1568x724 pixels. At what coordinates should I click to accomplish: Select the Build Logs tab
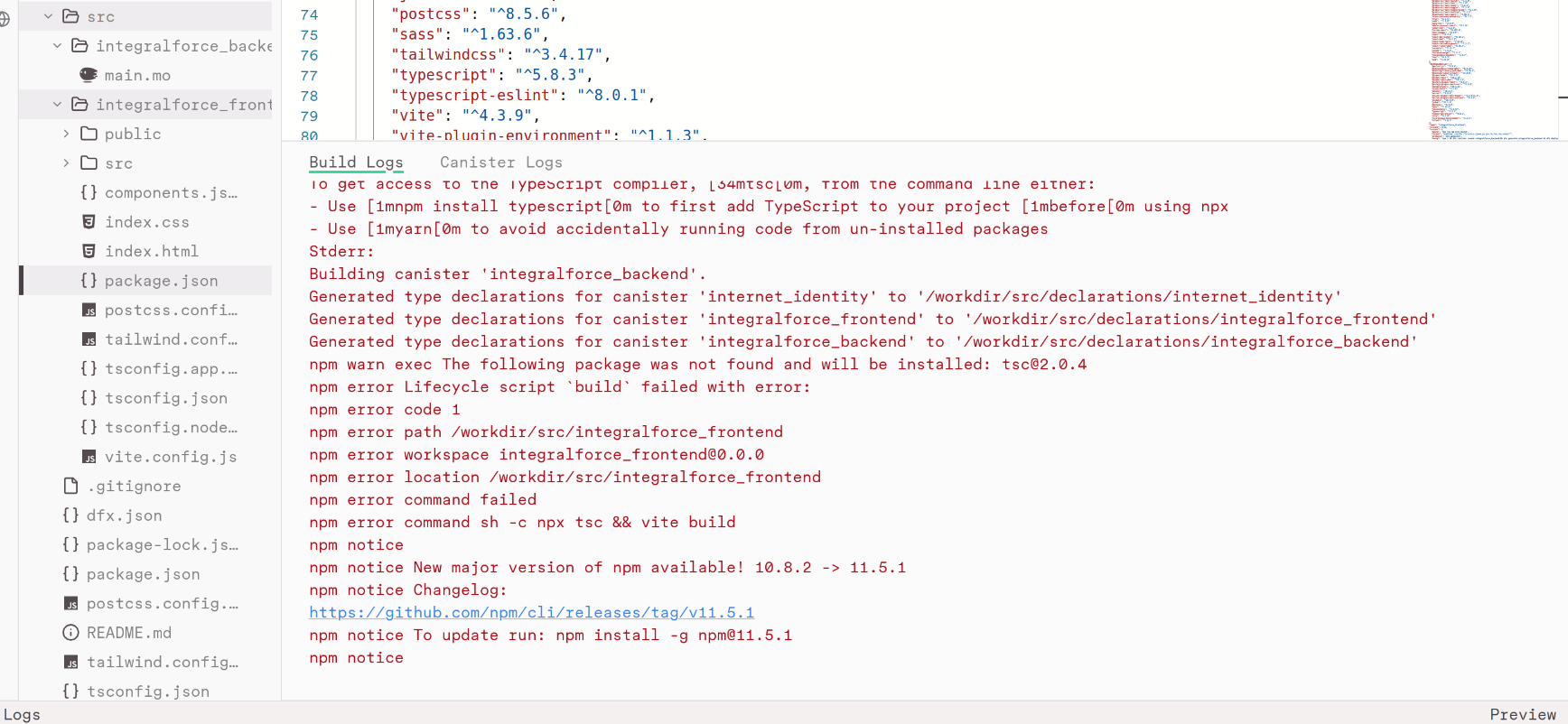pos(356,162)
